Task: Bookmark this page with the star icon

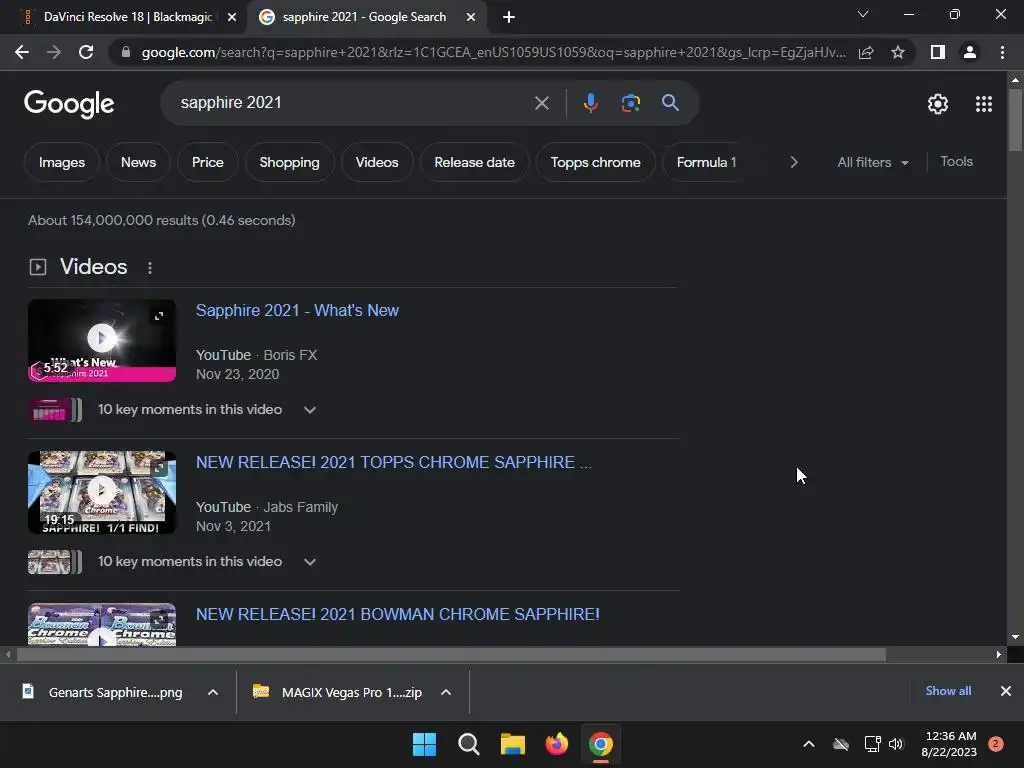Action: (x=898, y=52)
